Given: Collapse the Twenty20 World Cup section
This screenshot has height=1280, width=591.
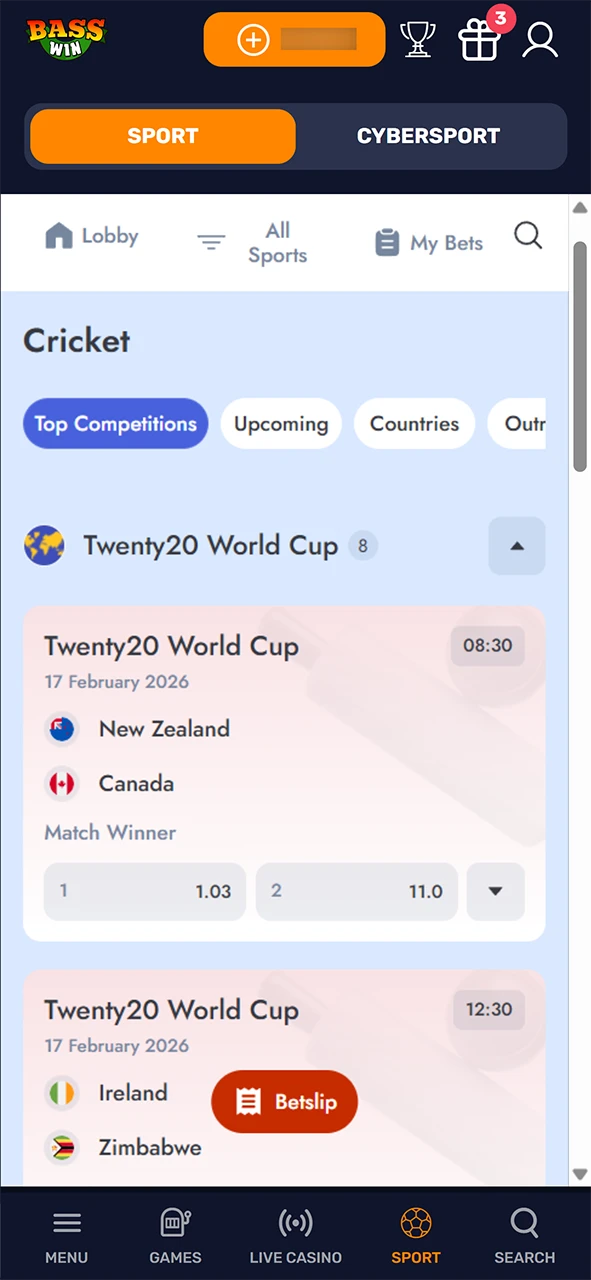Looking at the screenshot, I should tap(516, 546).
